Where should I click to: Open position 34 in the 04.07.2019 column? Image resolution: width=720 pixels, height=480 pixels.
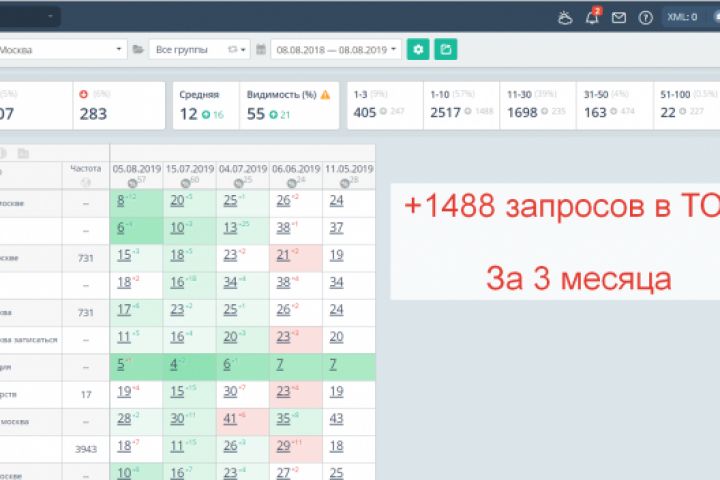click(231, 282)
